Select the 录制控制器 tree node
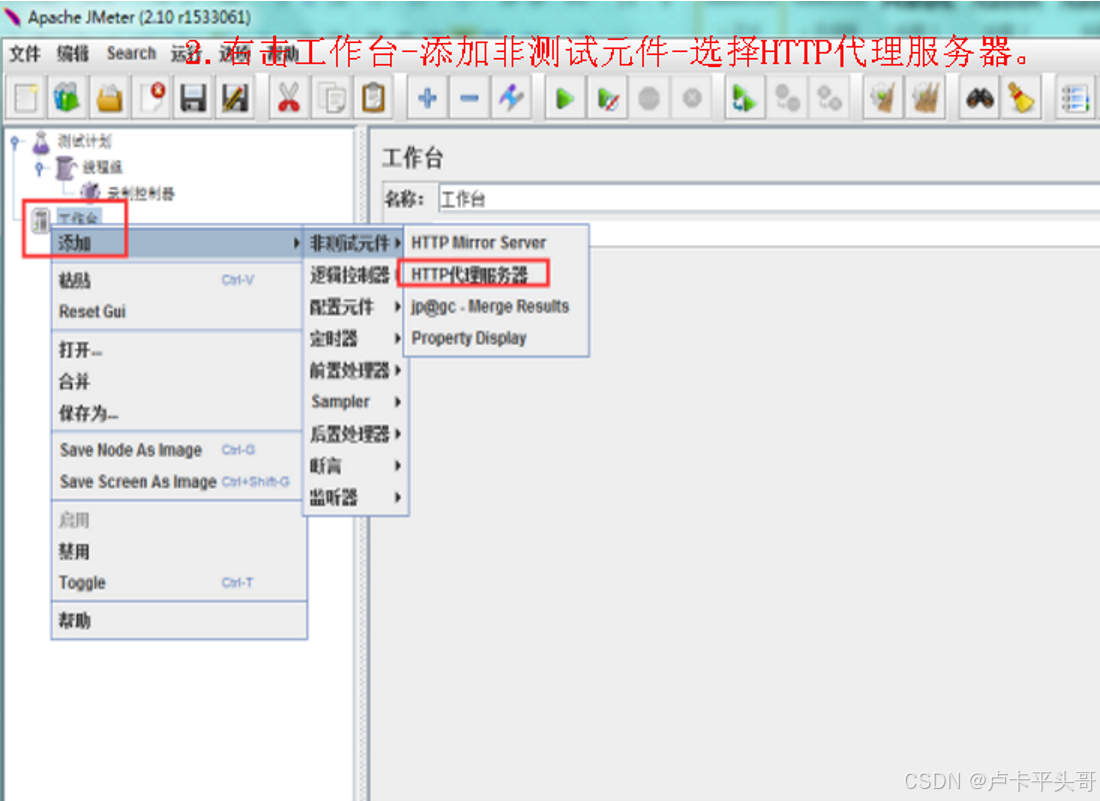The image size is (1100, 801). (140, 193)
